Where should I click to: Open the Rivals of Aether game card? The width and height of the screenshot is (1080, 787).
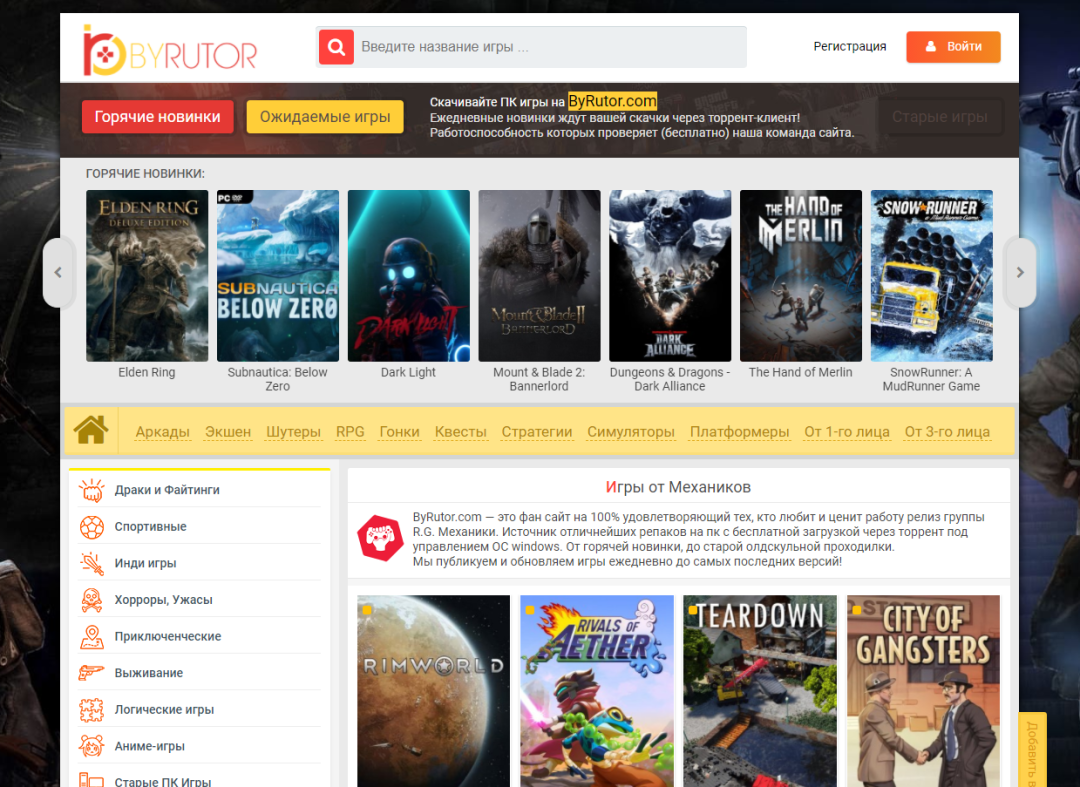point(596,691)
